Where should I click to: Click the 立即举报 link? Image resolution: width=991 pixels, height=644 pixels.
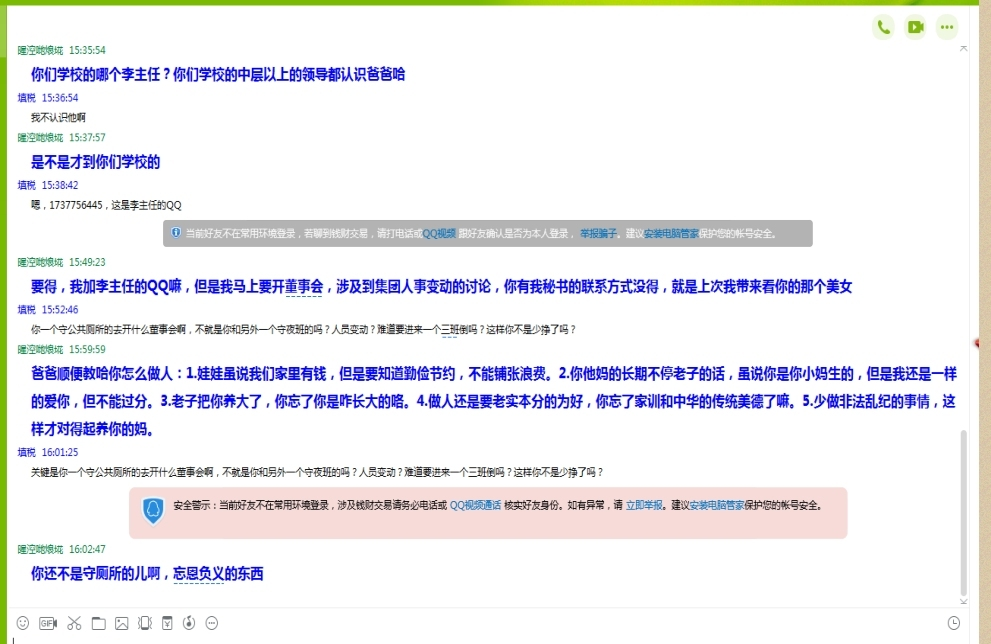coord(644,505)
